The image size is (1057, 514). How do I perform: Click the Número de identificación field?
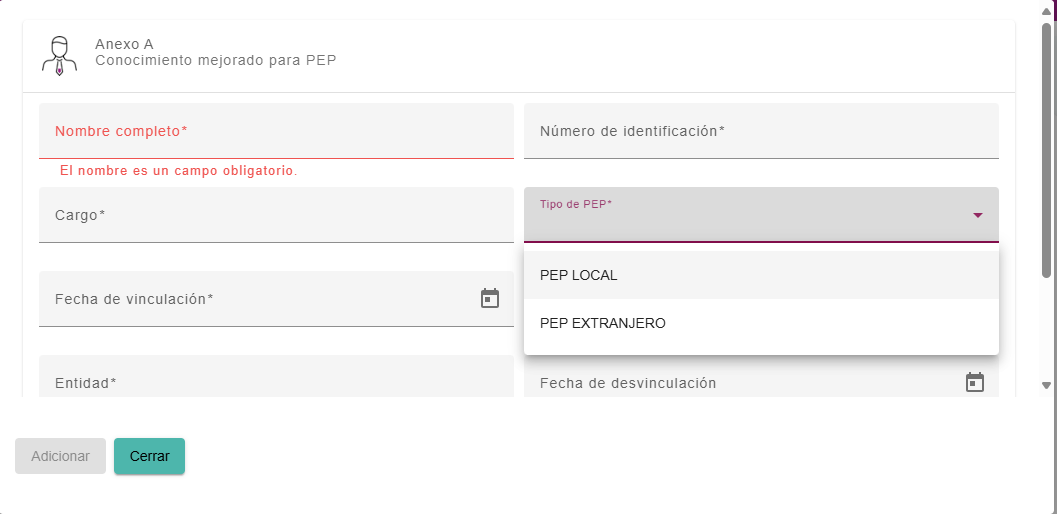coord(761,131)
